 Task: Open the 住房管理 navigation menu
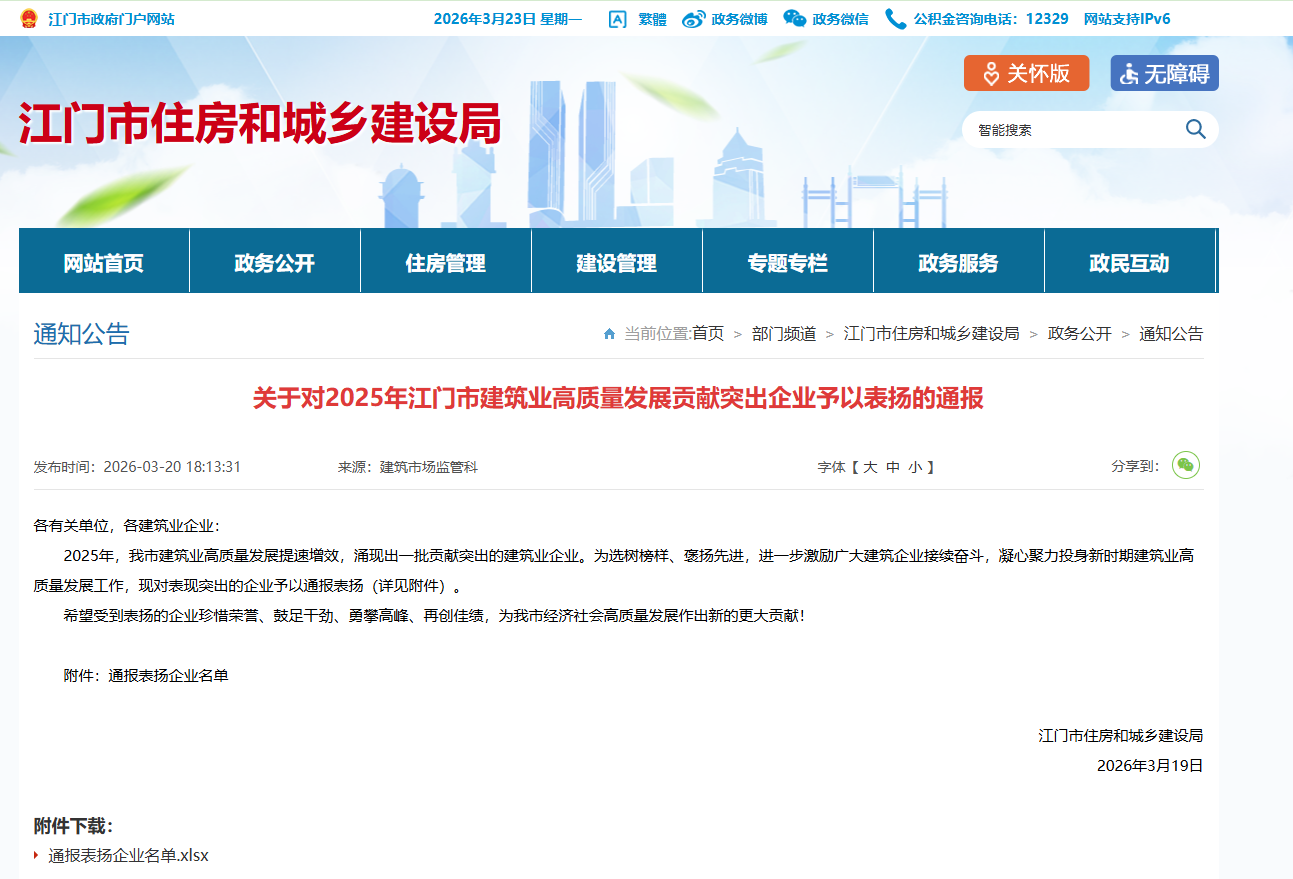445,263
